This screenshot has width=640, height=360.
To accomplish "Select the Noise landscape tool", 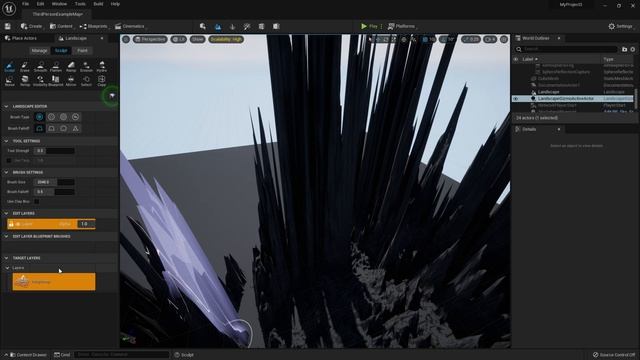I will pyautogui.click(x=9, y=80).
